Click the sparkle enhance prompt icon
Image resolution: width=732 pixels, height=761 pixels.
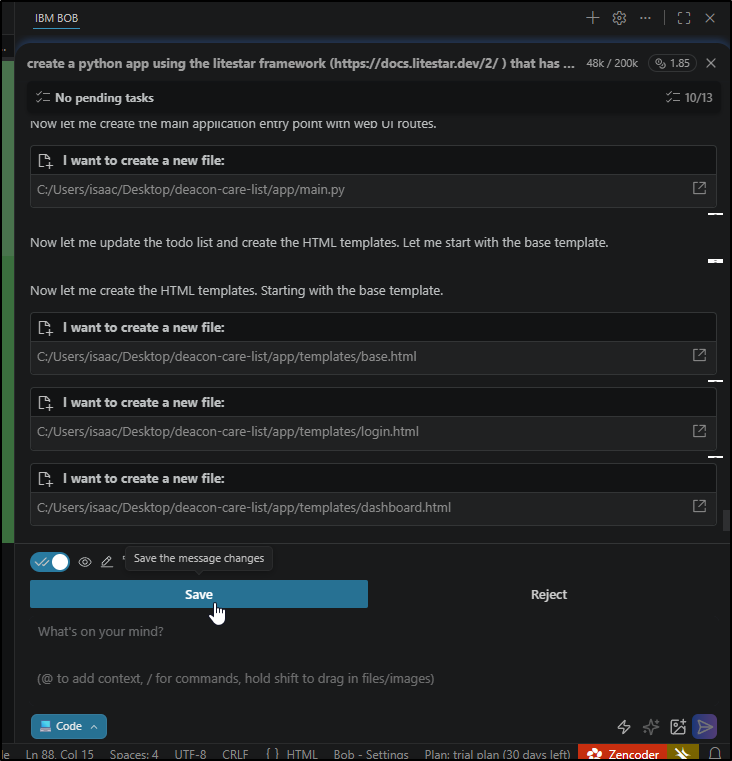tap(651, 727)
